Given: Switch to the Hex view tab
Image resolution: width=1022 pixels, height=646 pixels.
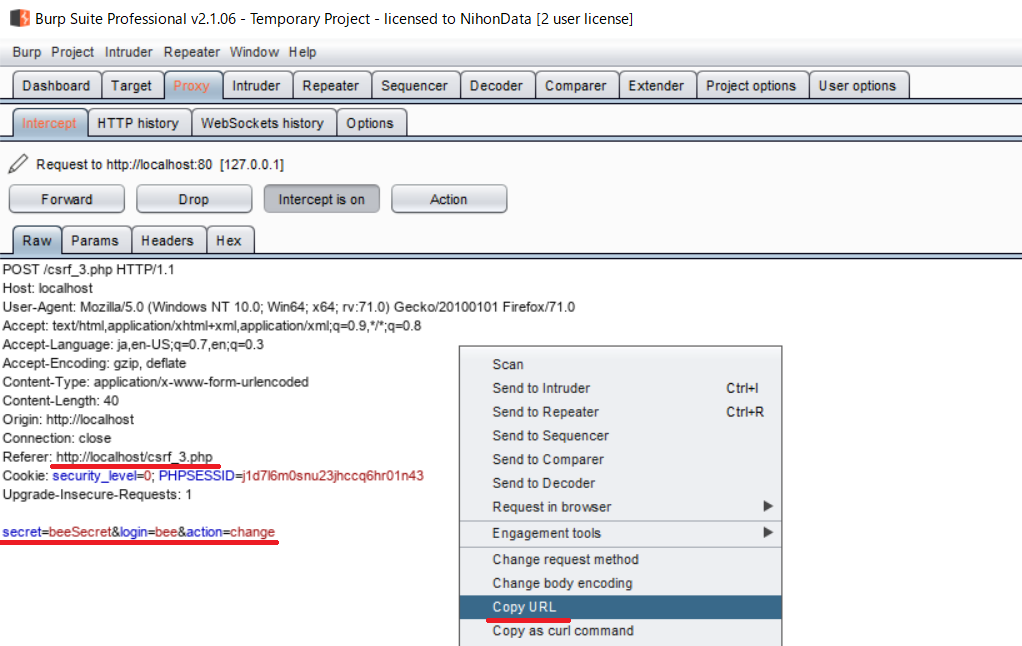Looking at the screenshot, I should click(229, 241).
